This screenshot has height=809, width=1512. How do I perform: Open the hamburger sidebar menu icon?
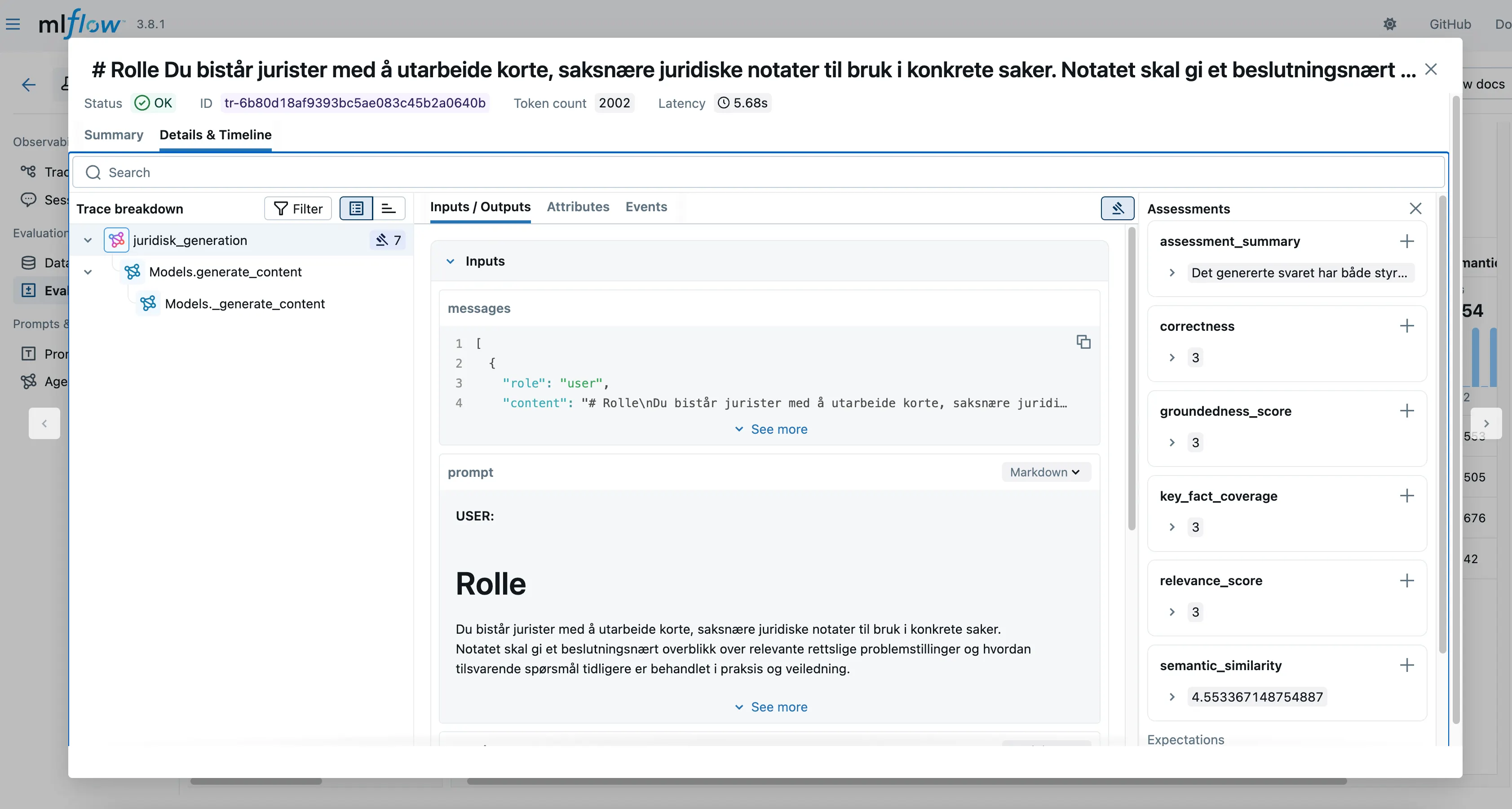click(x=13, y=24)
